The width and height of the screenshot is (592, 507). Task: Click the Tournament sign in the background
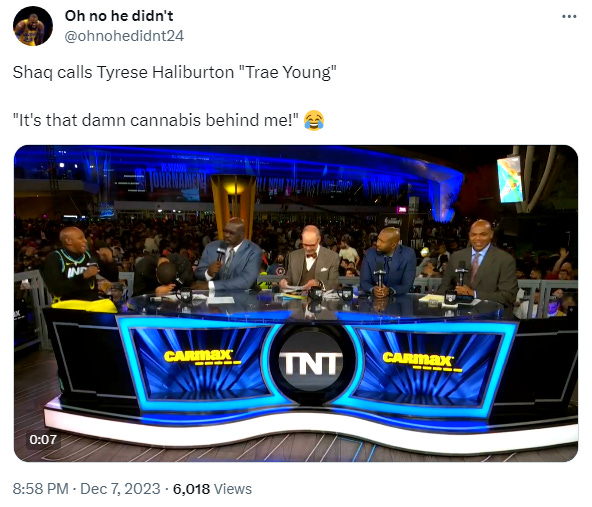click(x=176, y=178)
